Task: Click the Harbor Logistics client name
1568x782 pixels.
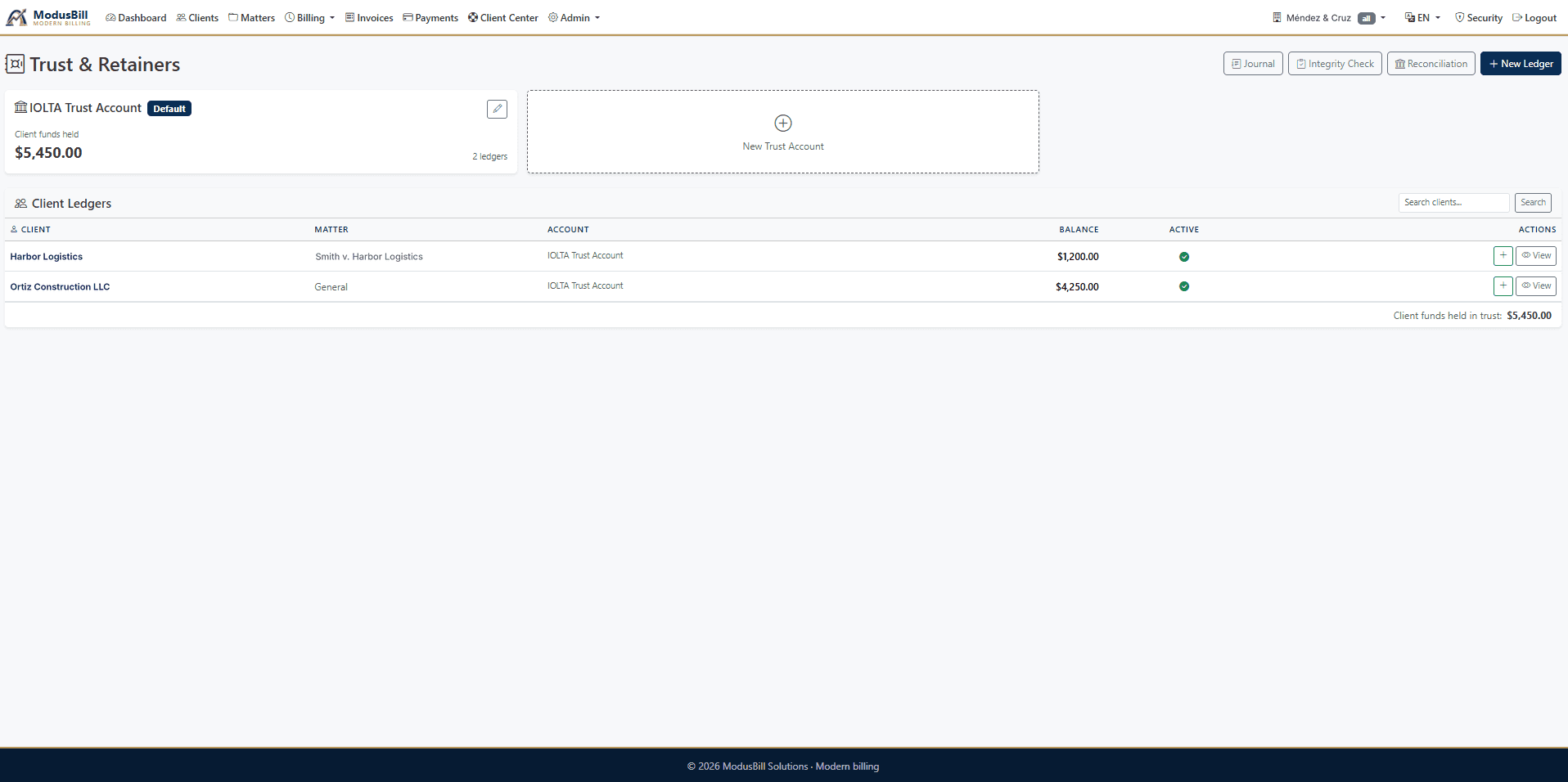Action: coord(47,257)
